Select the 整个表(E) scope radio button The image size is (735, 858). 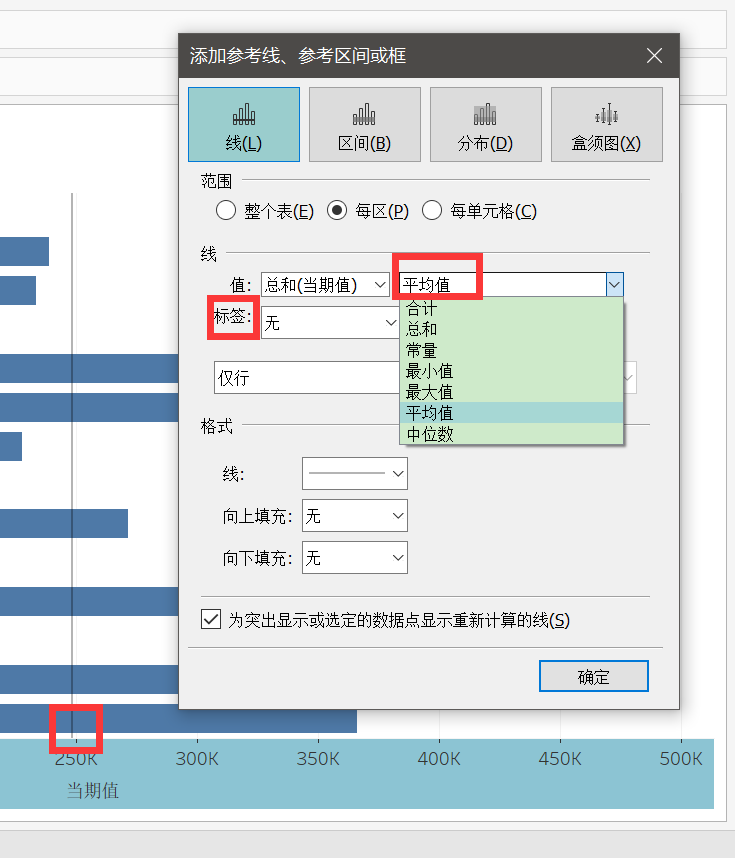coord(225,210)
